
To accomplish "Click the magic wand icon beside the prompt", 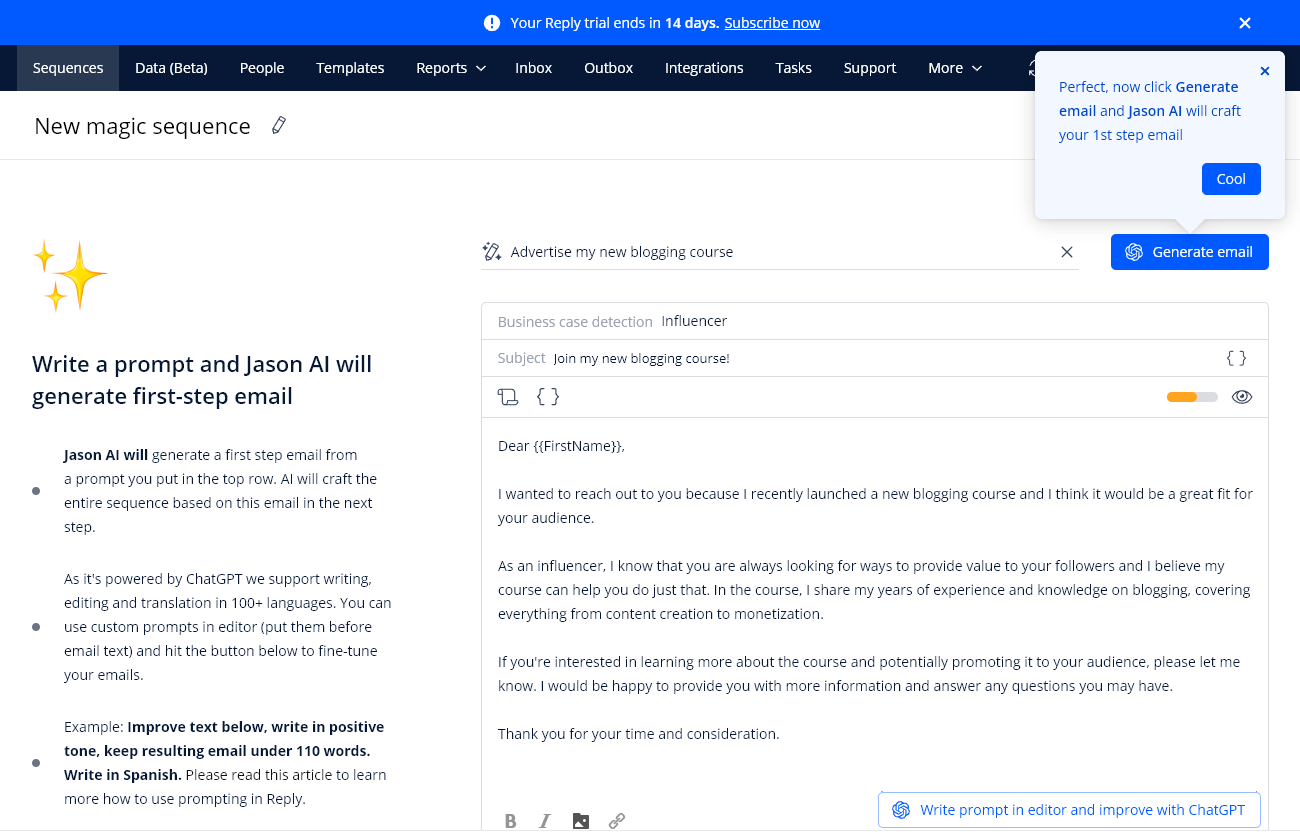I will pyautogui.click(x=491, y=251).
